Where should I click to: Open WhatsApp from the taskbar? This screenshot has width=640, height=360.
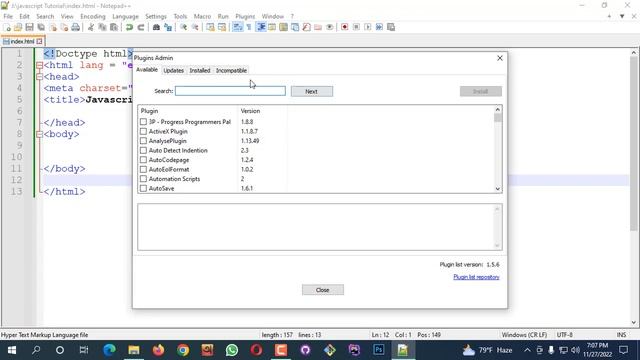point(232,350)
